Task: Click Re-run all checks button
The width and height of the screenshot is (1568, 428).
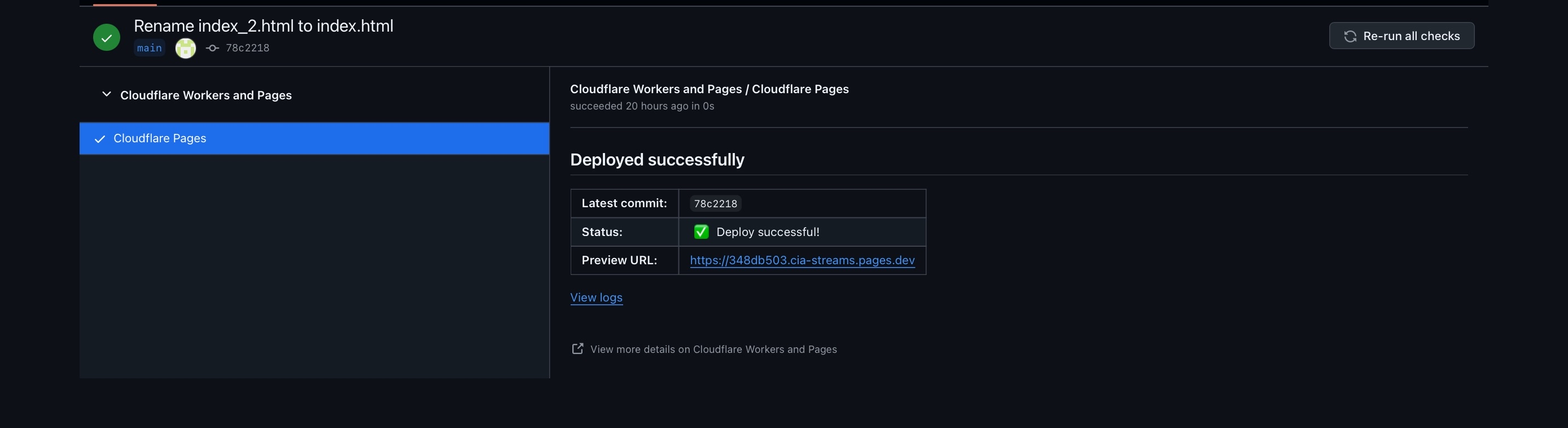Action: 1401,36
